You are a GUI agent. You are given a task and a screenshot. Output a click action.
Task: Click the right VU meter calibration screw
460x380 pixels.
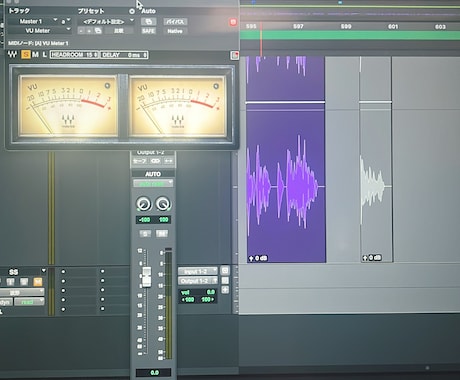216,86
